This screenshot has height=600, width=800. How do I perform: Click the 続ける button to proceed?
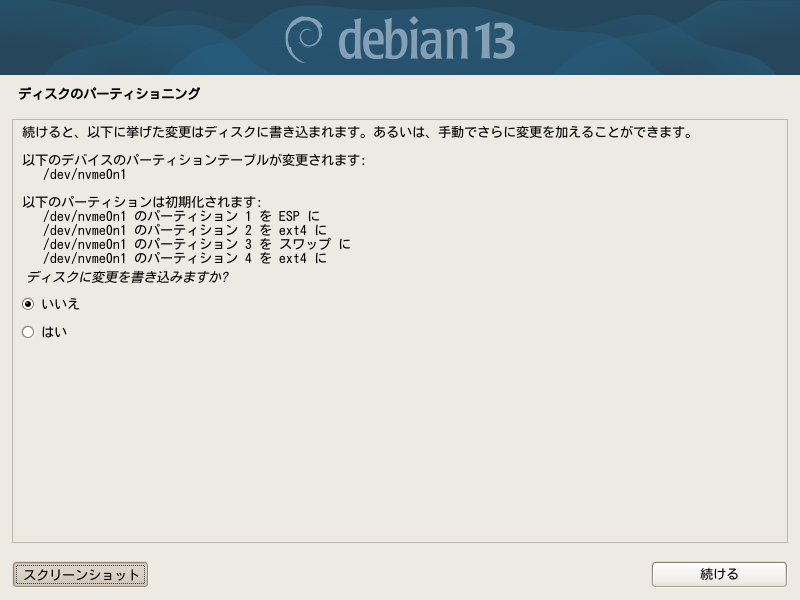click(719, 574)
